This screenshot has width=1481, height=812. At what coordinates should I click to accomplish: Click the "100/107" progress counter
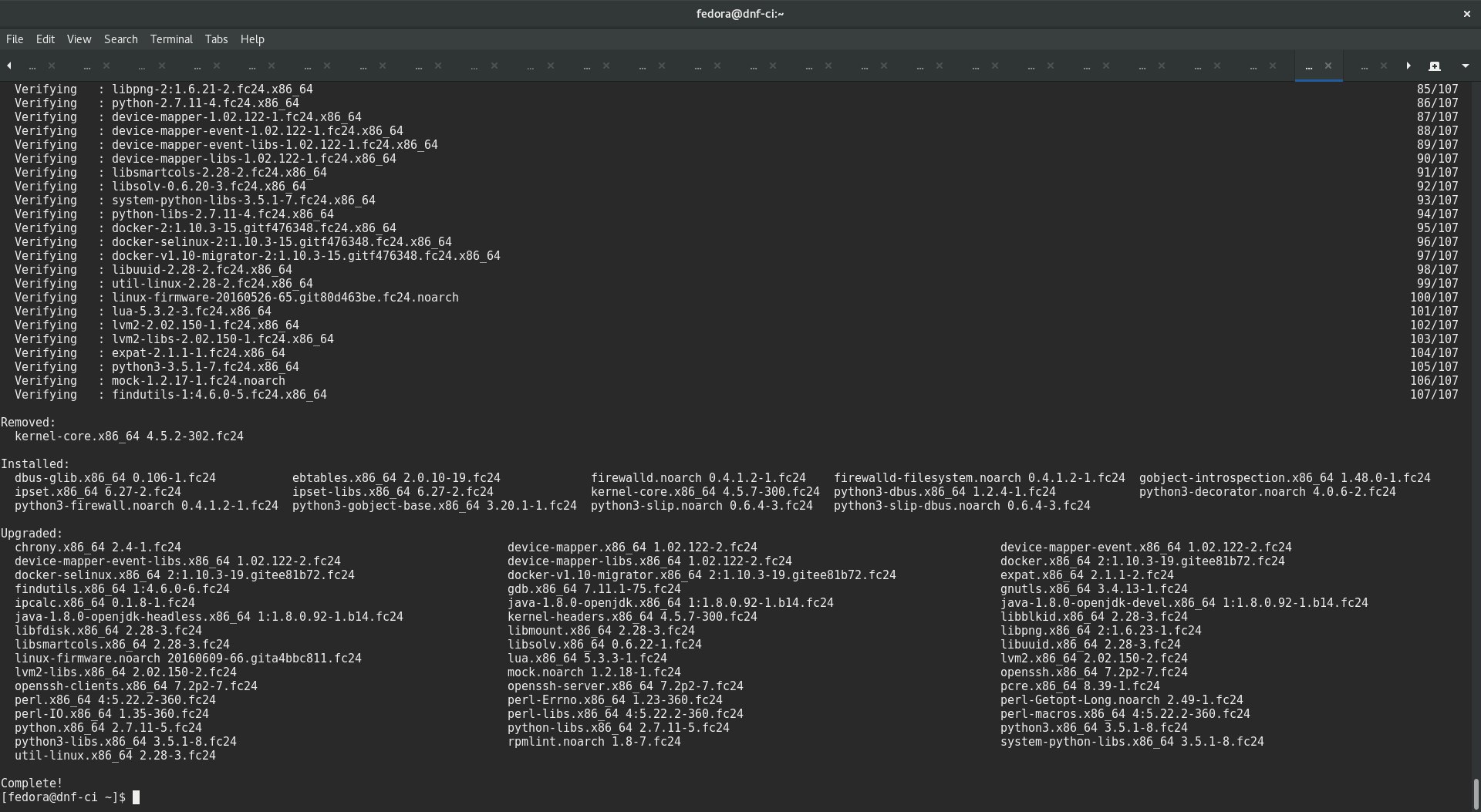[x=1434, y=298]
